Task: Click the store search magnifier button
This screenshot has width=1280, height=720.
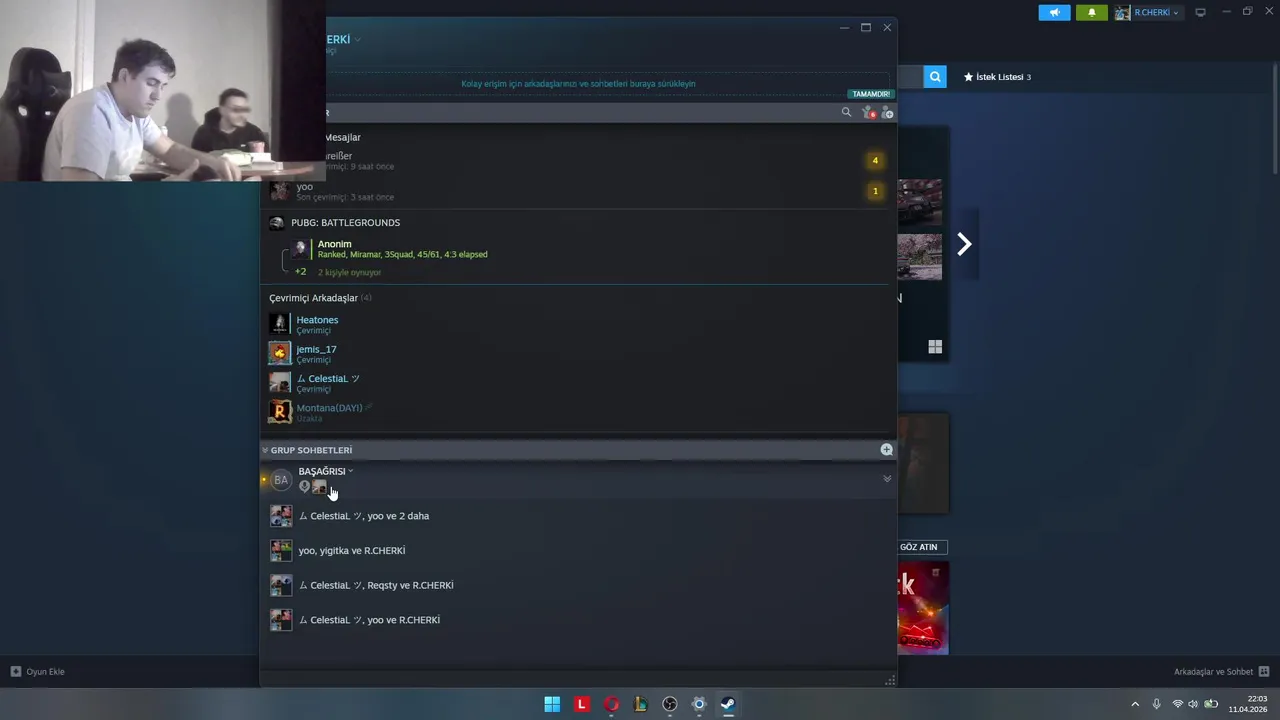Action: (935, 77)
